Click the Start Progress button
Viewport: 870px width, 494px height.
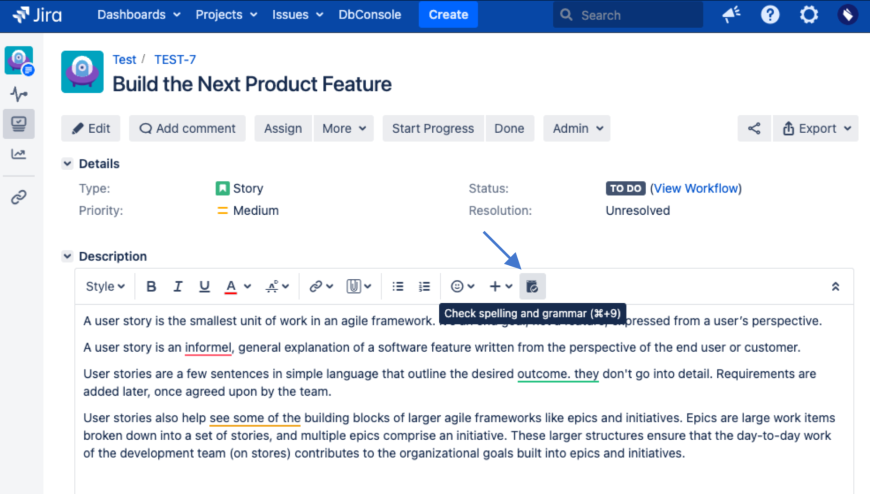coord(432,128)
